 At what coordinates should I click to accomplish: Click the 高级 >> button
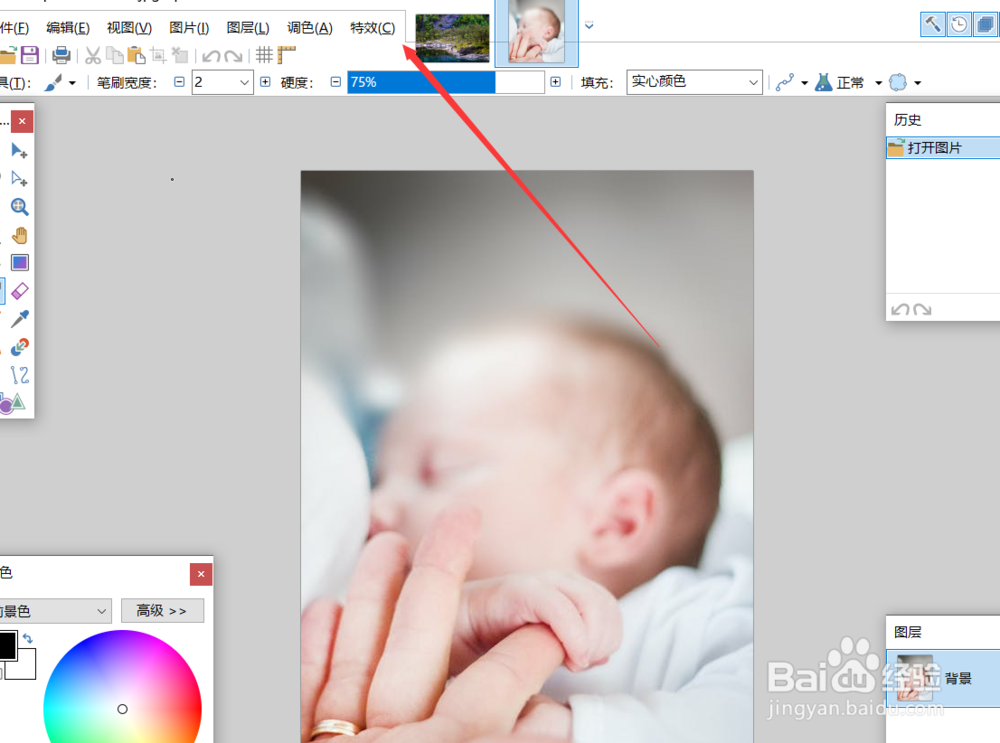pos(163,611)
